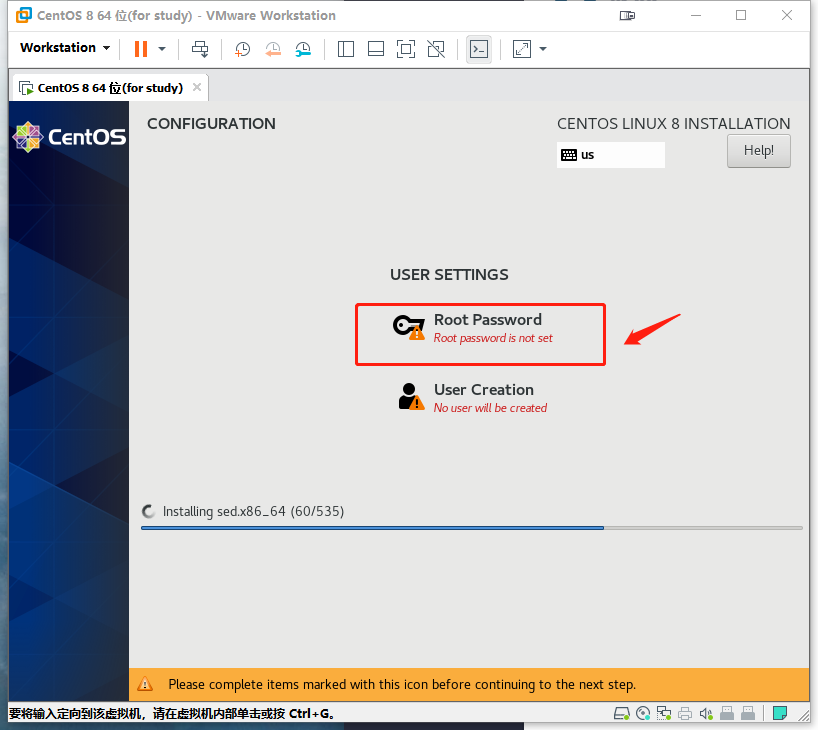Click the VMware app icon in title bar
Image resolution: width=818 pixels, height=730 pixels.
[x=24, y=15]
